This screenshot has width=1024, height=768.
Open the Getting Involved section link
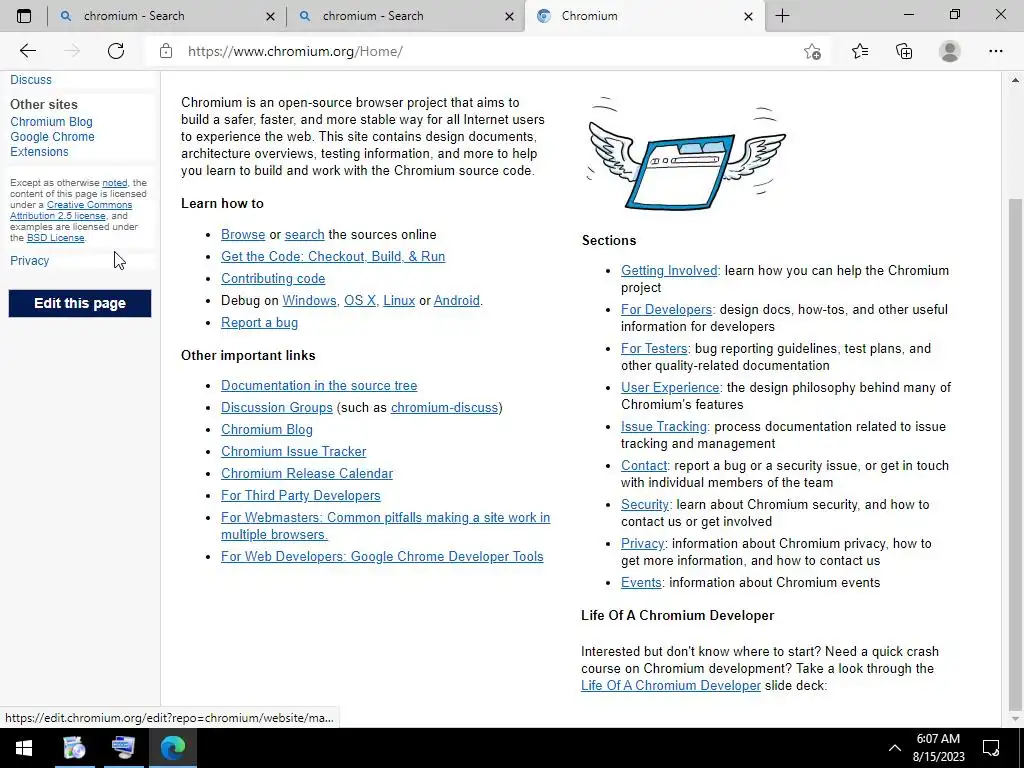point(669,270)
